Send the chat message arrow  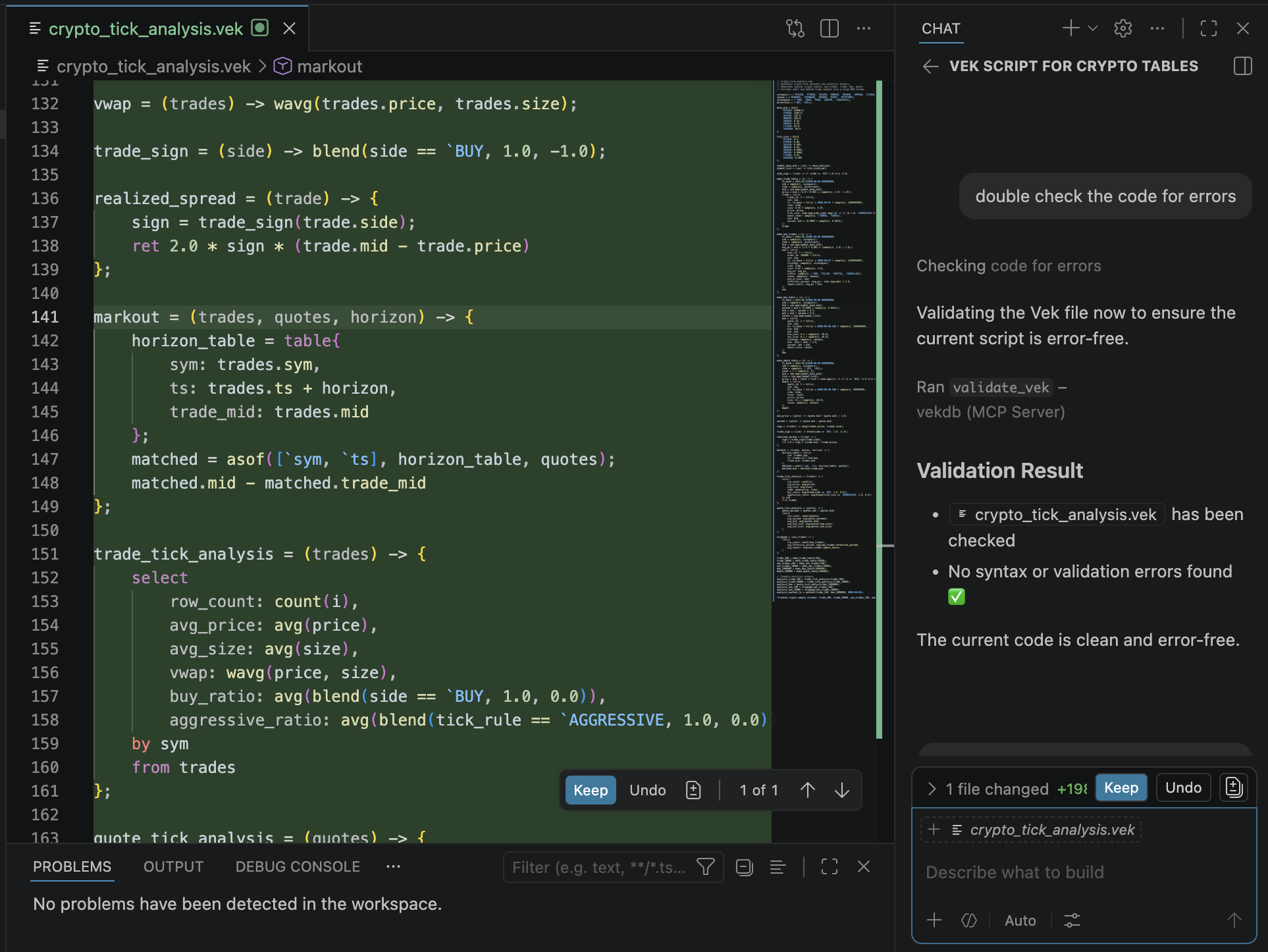point(1234,920)
